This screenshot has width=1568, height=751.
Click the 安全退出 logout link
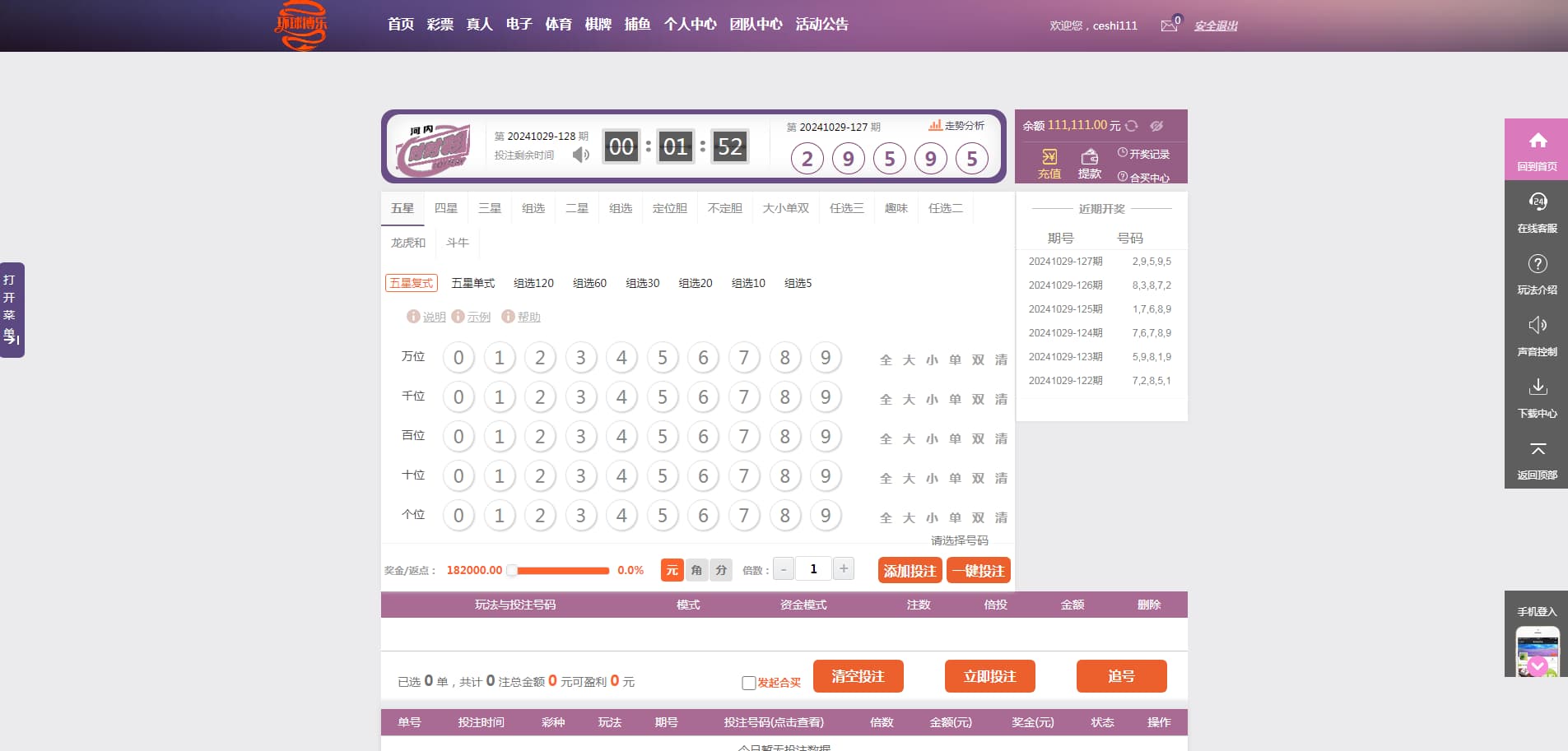click(1215, 25)
